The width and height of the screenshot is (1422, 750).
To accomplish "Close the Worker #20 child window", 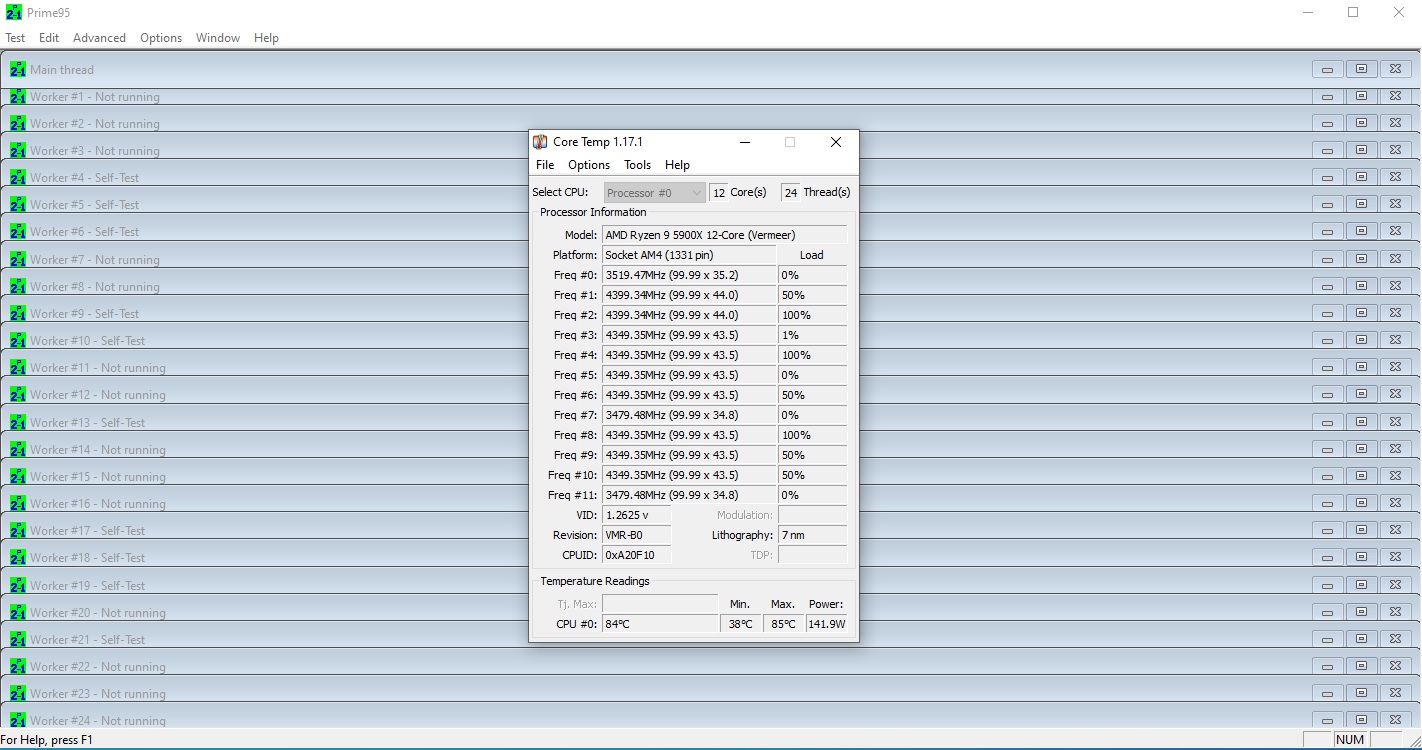I will [x=1395, y=612].
